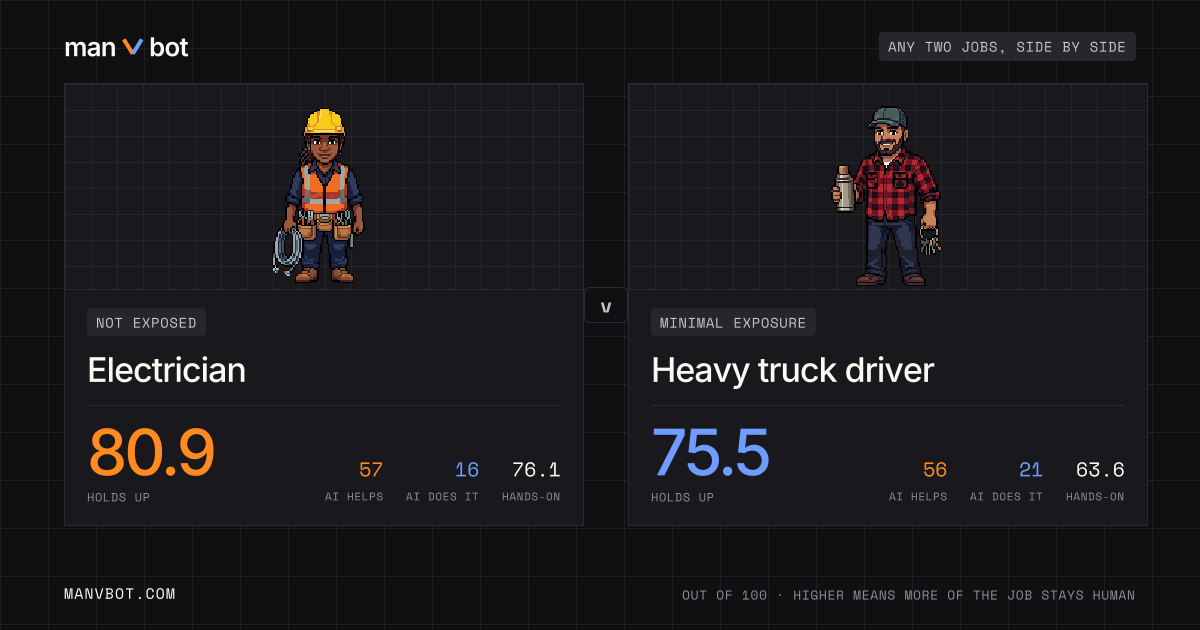Image resolution: width=1200 pixels, height=630 pixels.
Task: Click the 75.5 holds up score
Action: click(711, 452)
